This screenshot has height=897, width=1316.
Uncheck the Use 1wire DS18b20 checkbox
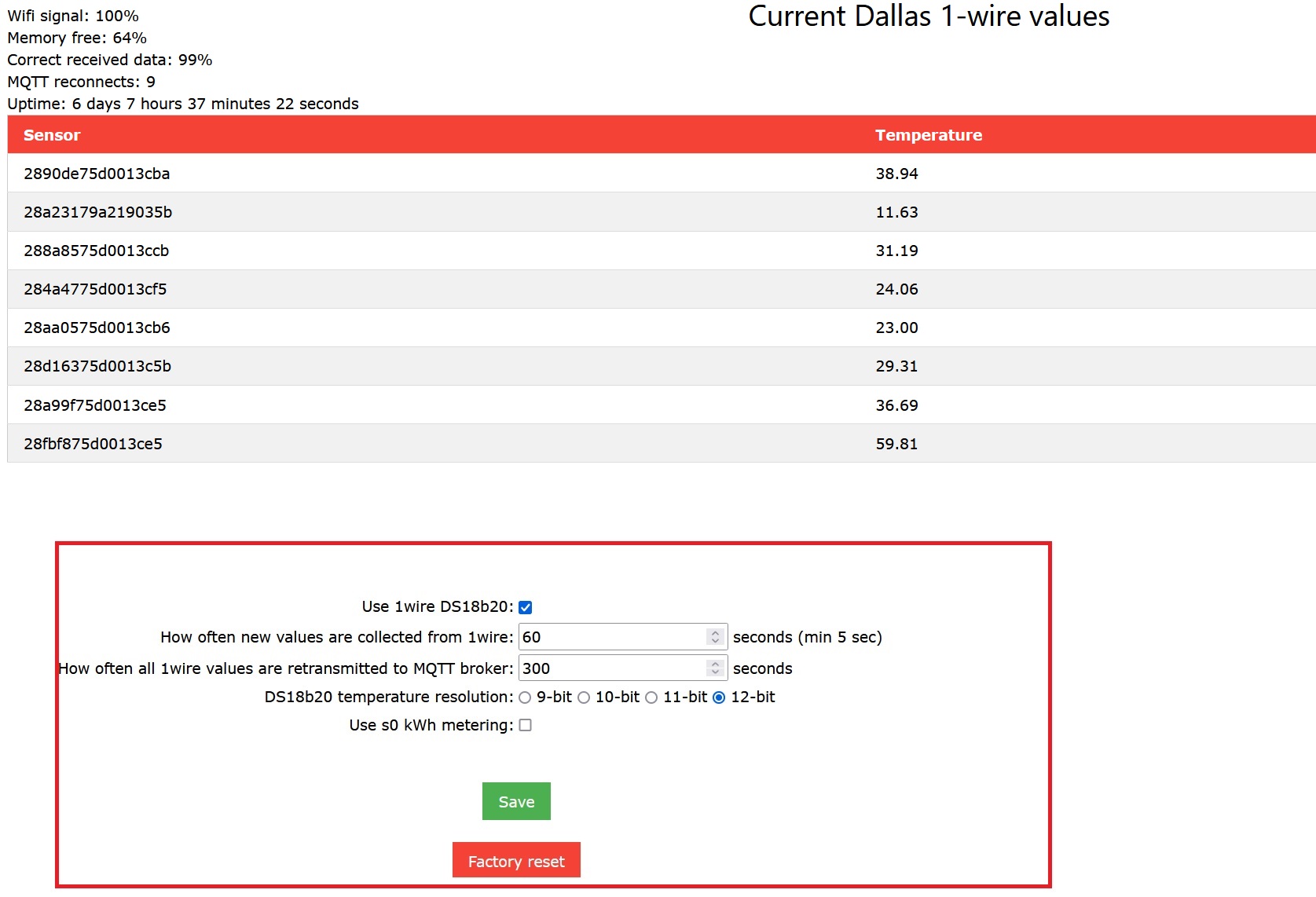coord(526,607)
